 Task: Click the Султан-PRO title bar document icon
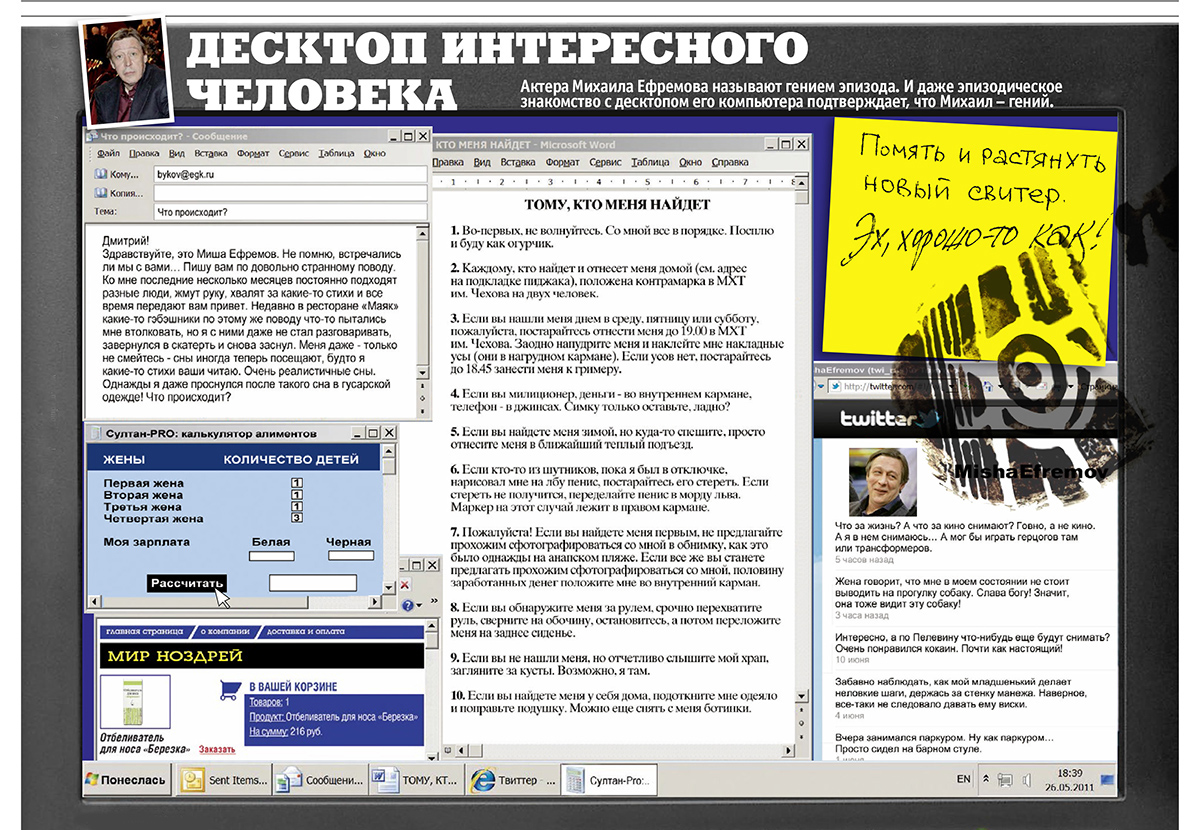coord(95,433)
